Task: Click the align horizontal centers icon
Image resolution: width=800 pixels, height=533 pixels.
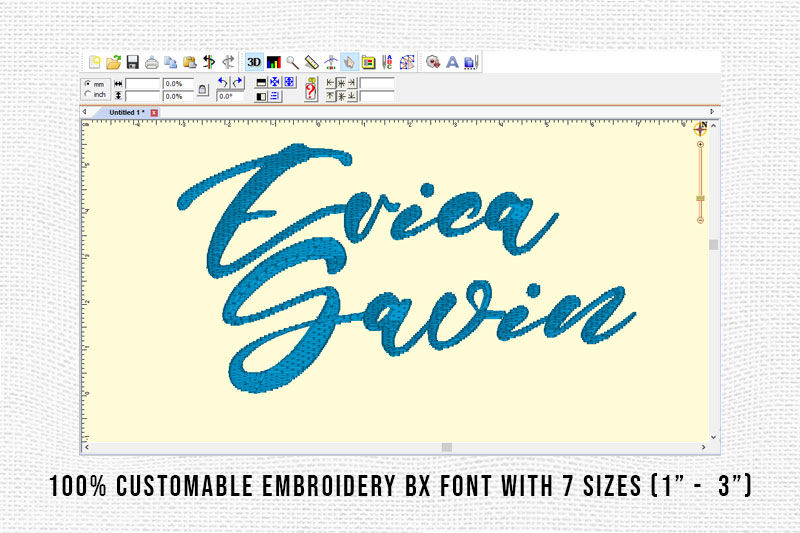Action: [x=341, y=83]
